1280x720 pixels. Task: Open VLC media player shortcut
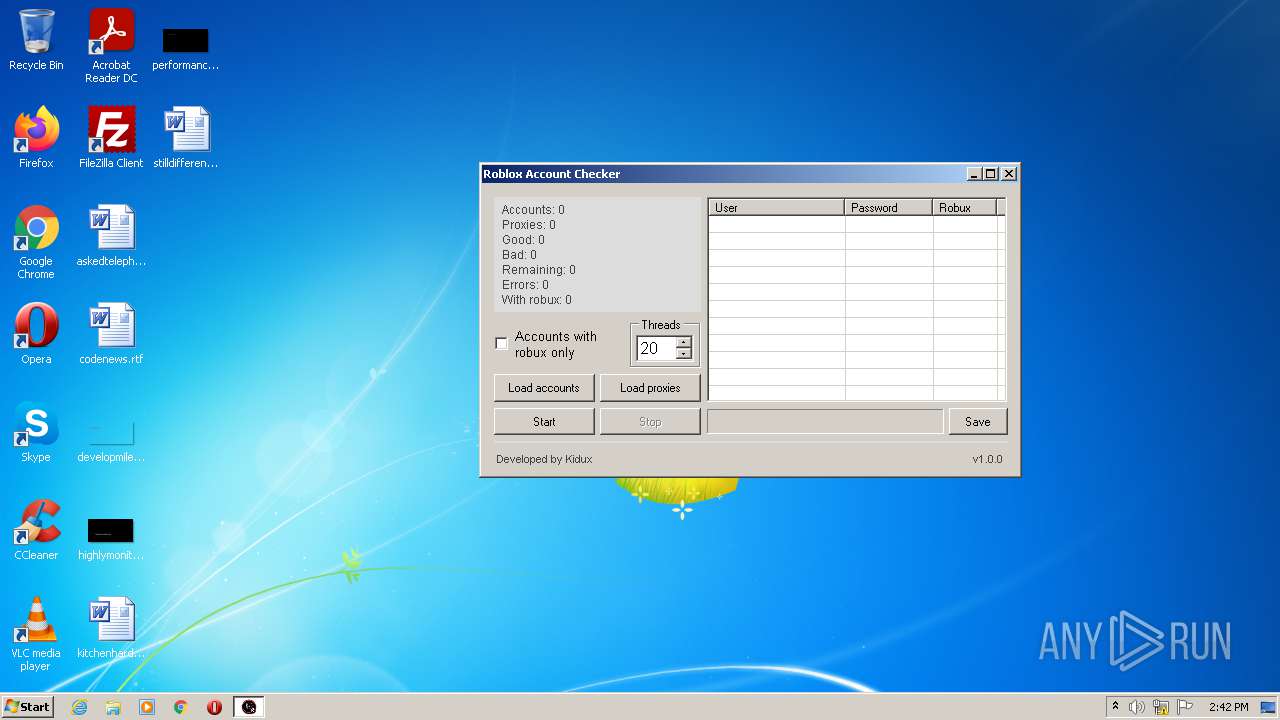tap(36, 634)
